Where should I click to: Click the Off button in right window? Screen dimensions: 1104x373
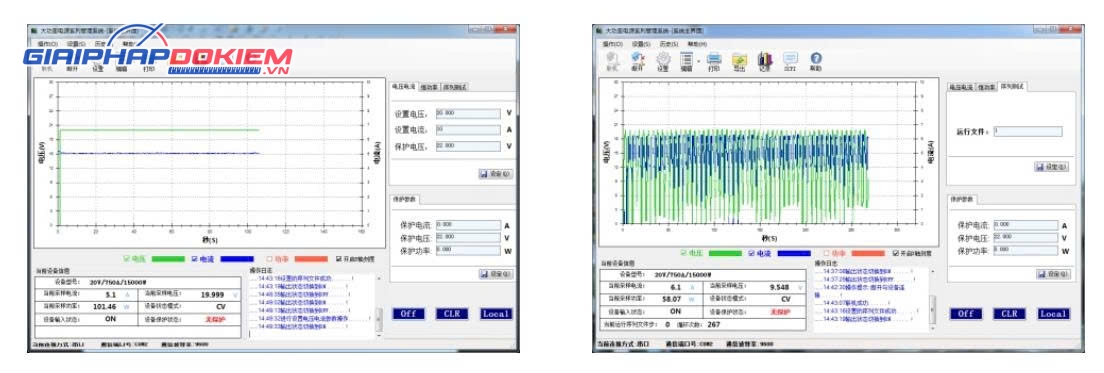(x=966, y=314)
